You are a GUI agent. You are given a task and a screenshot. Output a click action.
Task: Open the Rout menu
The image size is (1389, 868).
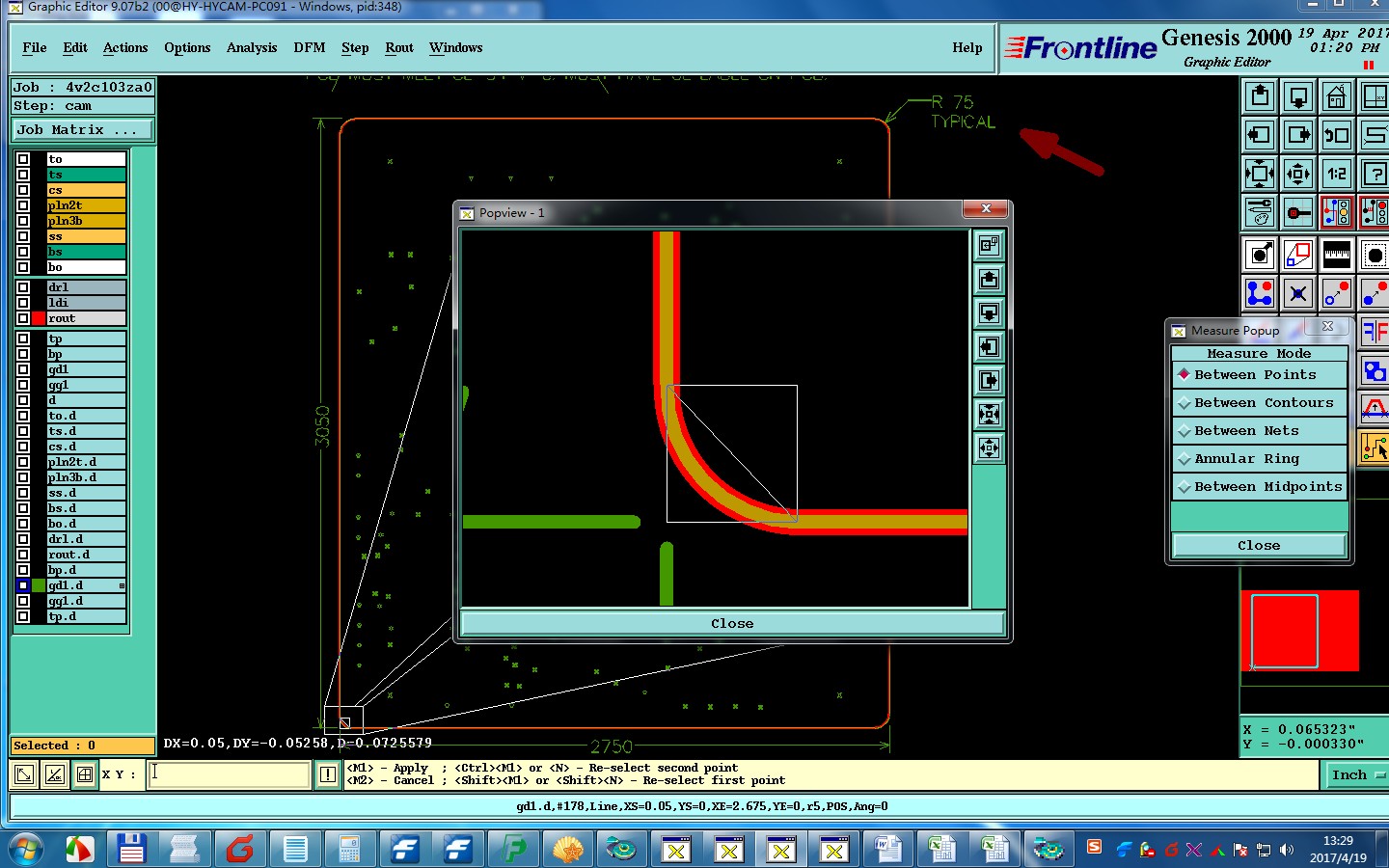[399, 47]
